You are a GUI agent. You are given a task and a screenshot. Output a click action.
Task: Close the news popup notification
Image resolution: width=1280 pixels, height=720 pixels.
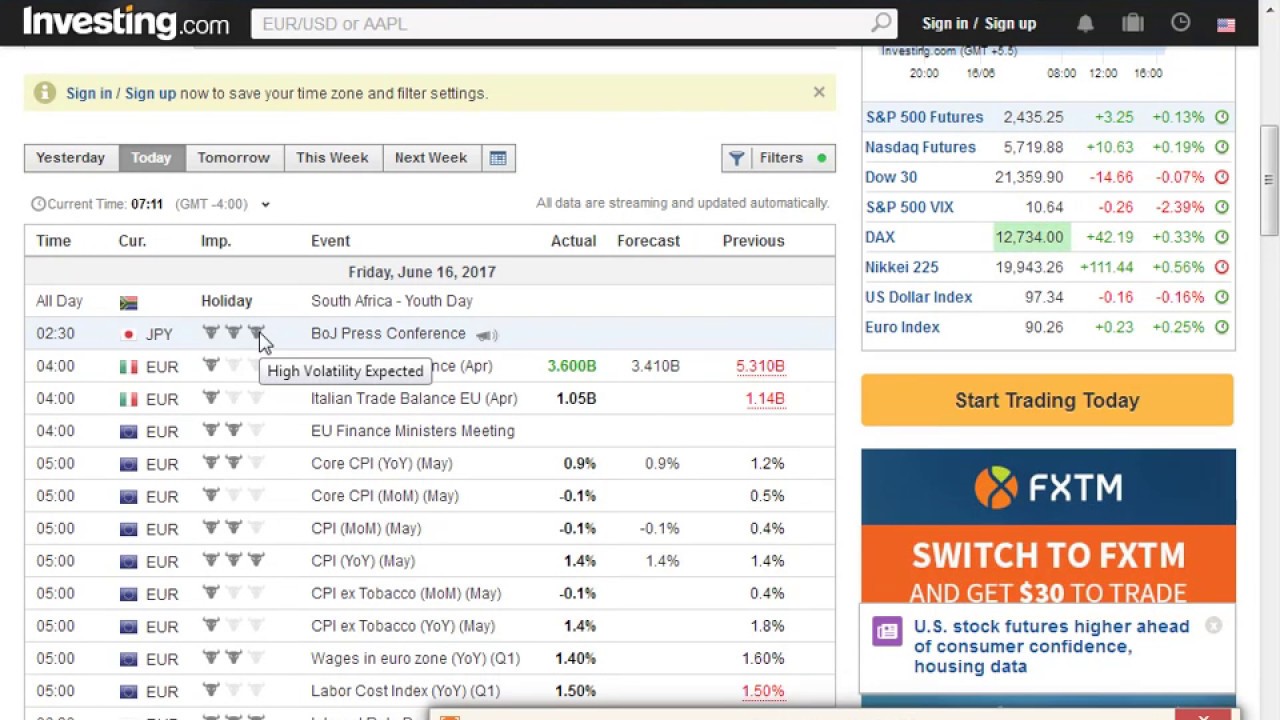pyautogui.click(x=1213, y=625)
